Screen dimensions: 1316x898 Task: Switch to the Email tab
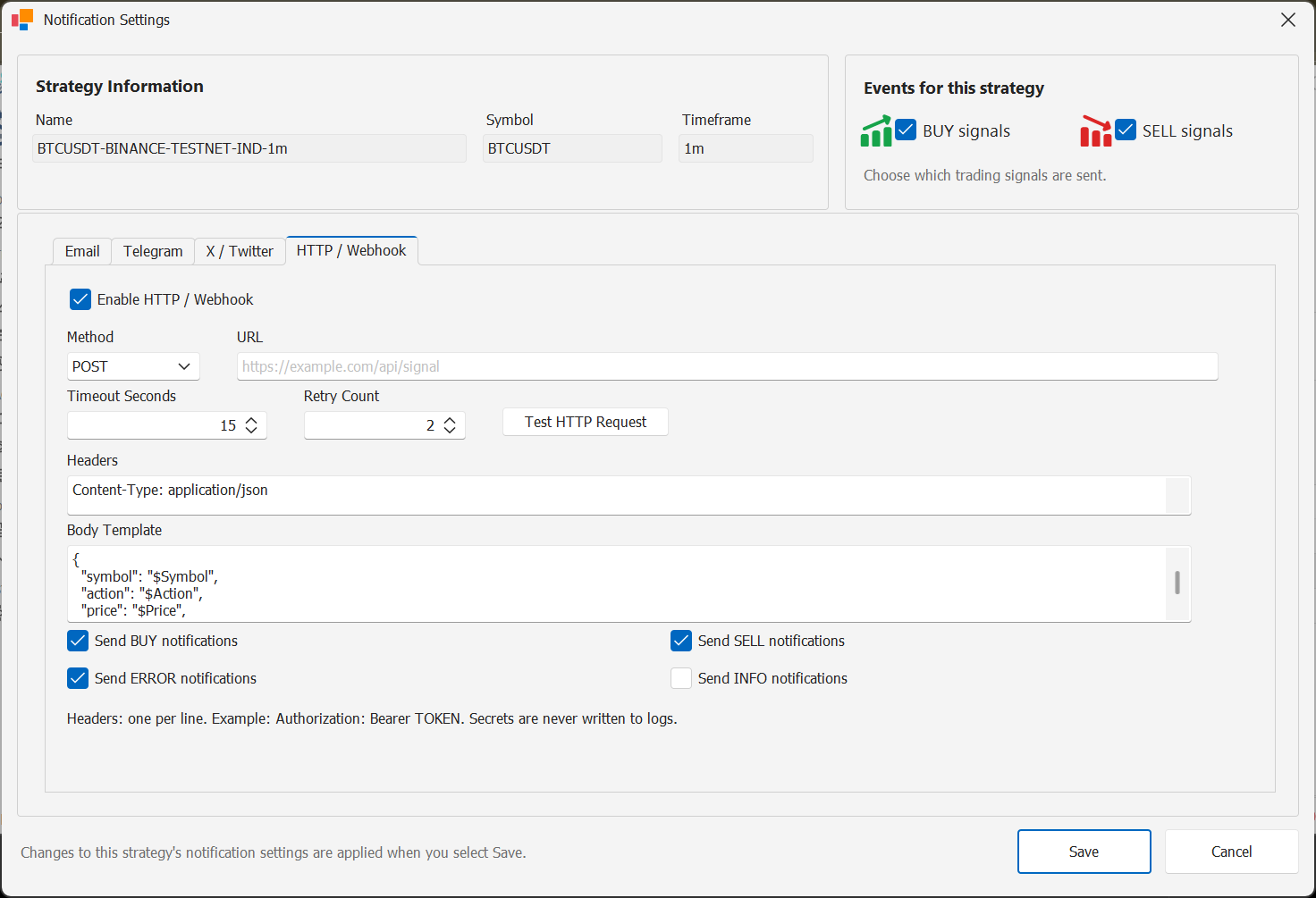[x=82, y=251]
